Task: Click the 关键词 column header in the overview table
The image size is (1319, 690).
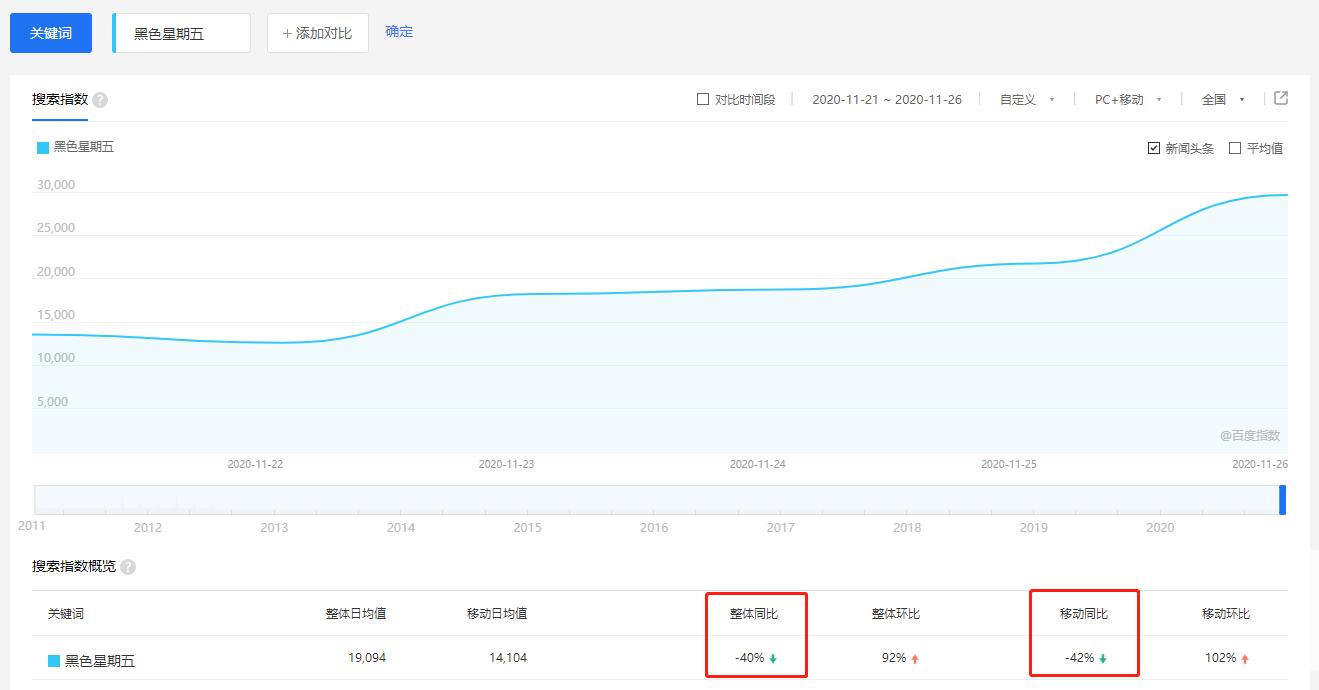Action: [66, 613]
